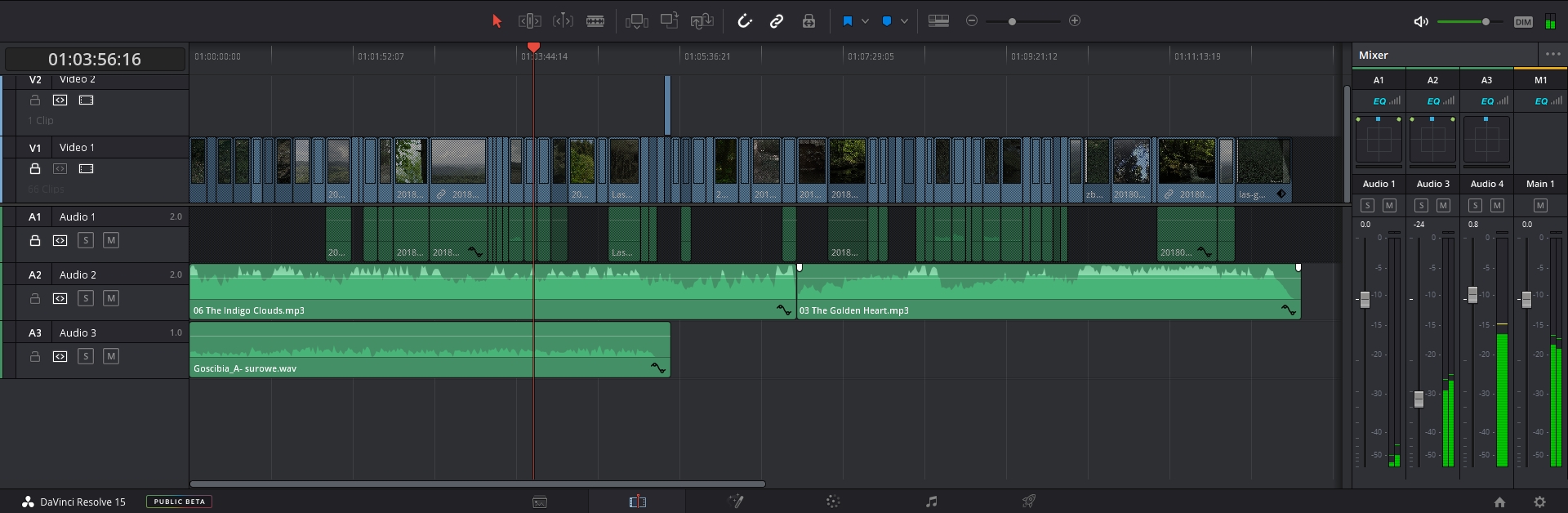The image size is (1568, 513).
Task: Select the Goscibia_A- surowe.wav clip
Action: tap(430, 350)
